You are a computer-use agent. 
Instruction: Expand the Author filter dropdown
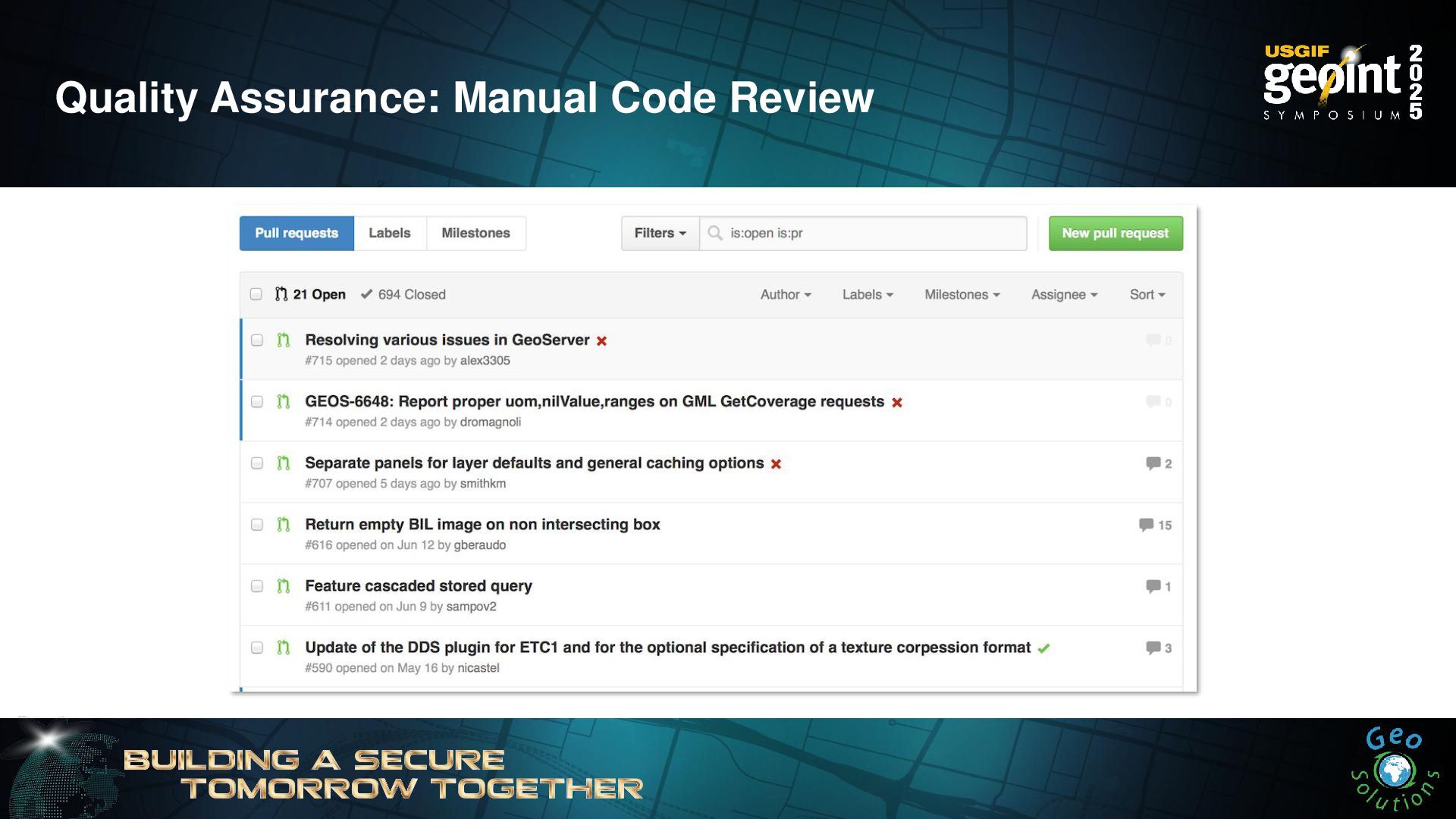786,294
